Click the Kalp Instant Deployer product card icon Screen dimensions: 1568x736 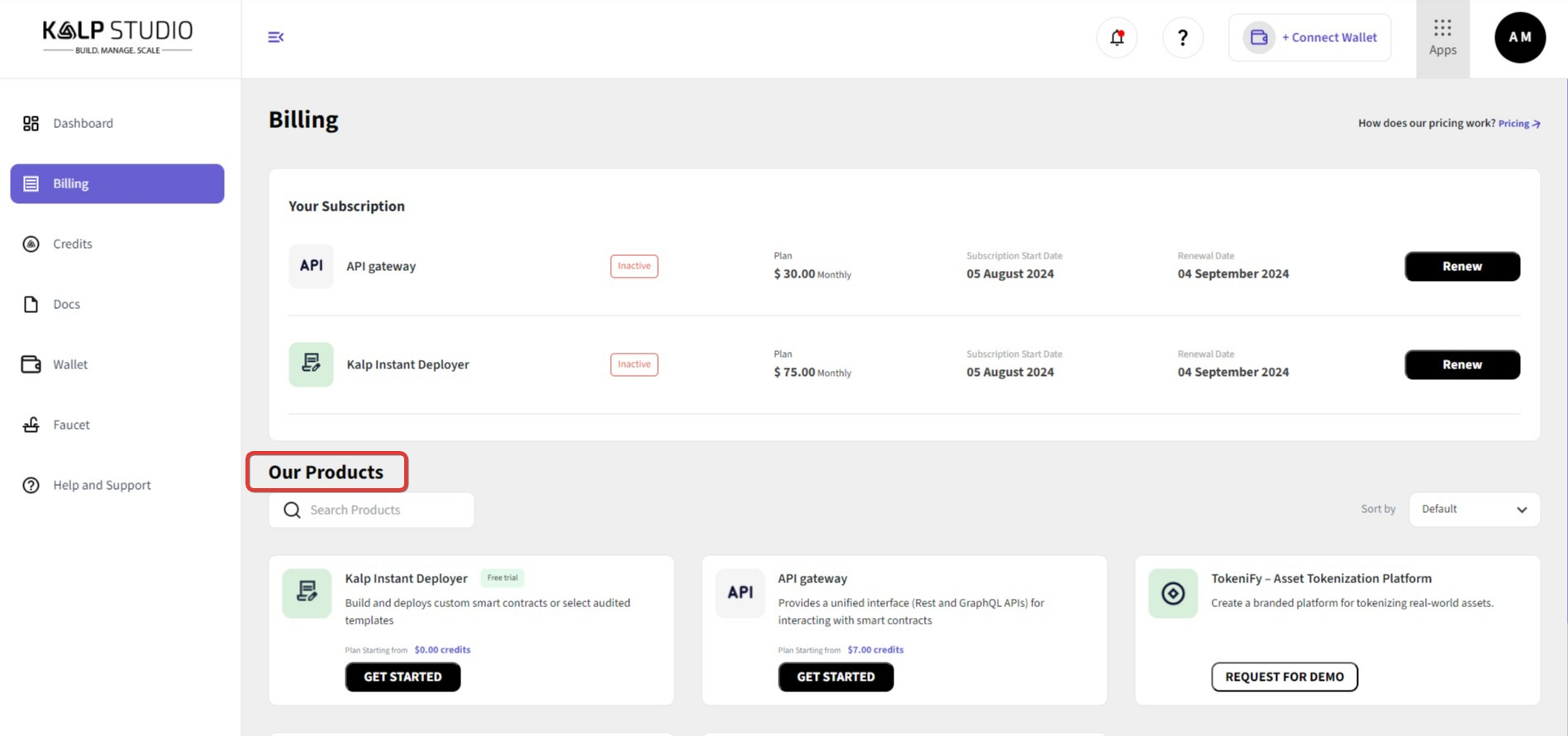pyautogui.click(x=307, y=593)
